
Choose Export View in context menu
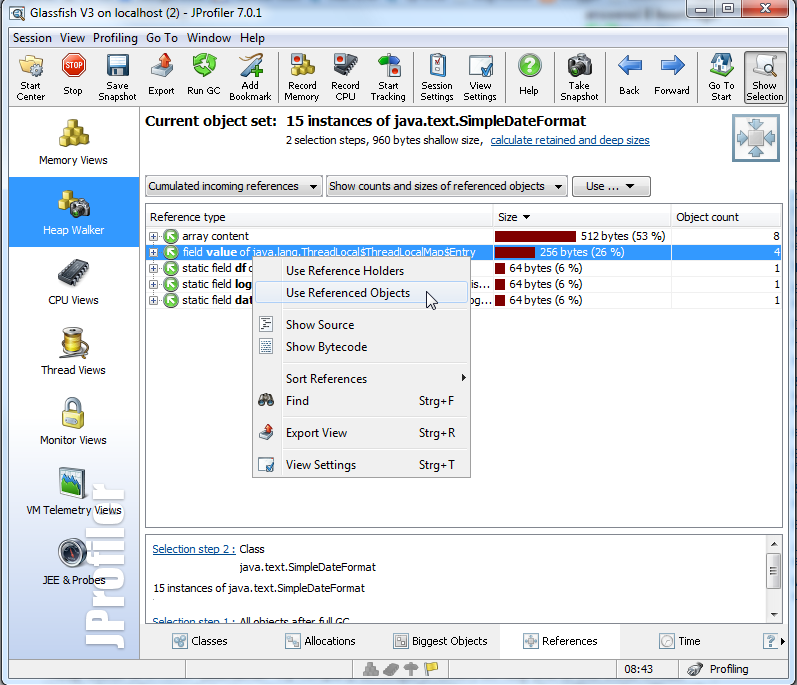(x=361, y=433)
